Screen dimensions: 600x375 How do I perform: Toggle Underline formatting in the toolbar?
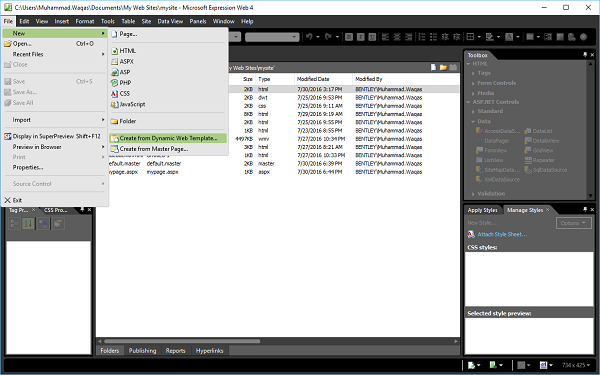pyautogui.click(x=372, y=37)
